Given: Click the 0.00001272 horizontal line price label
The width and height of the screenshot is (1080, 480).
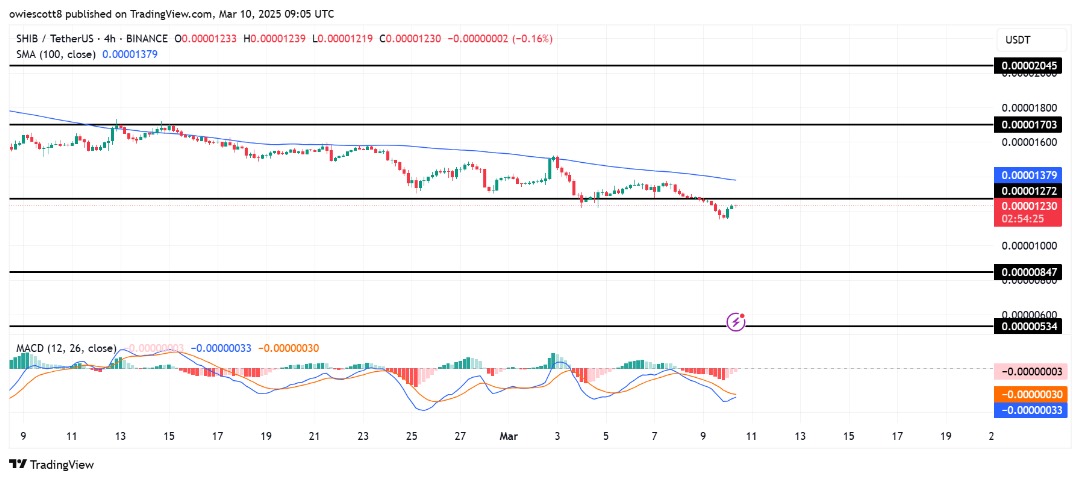Looking at the screenshot, I should (x=1028, y=189).
